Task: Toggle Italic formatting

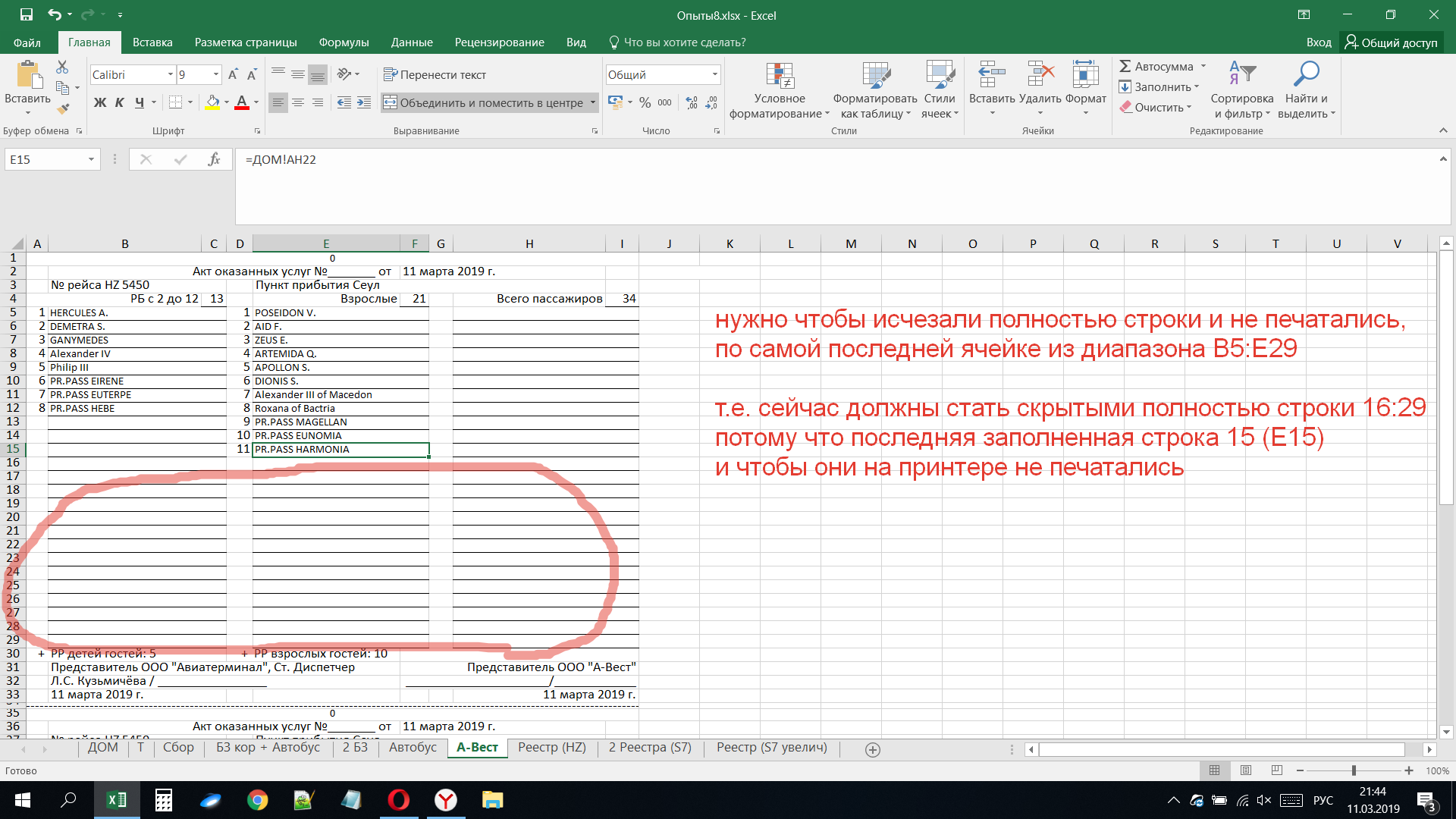Action: [119, 102]
